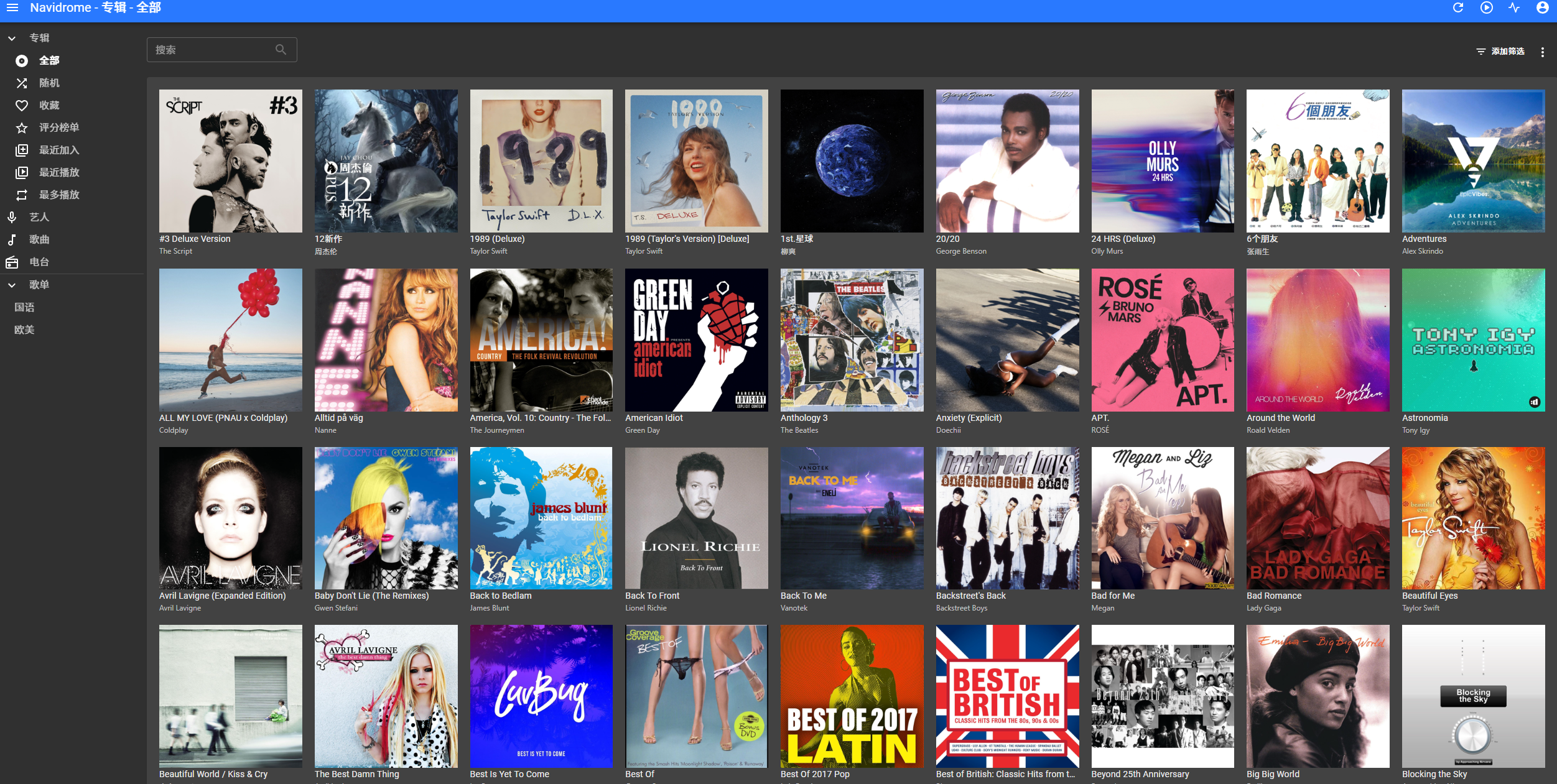Open 1989 (Taylor's Version) [Deluxe] cover
This screenshot has width=1557, height=784.
pyautogui.click(x=697, y=161)
